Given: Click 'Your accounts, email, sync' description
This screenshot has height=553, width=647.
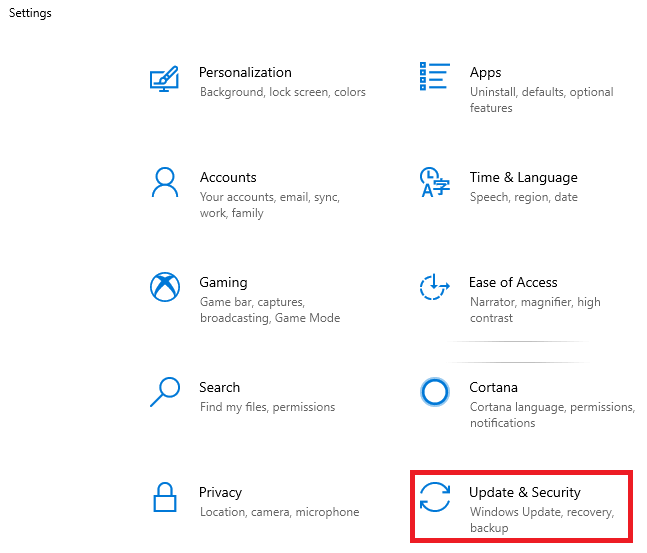Looking at the screenshot, I should pos(270,205).
